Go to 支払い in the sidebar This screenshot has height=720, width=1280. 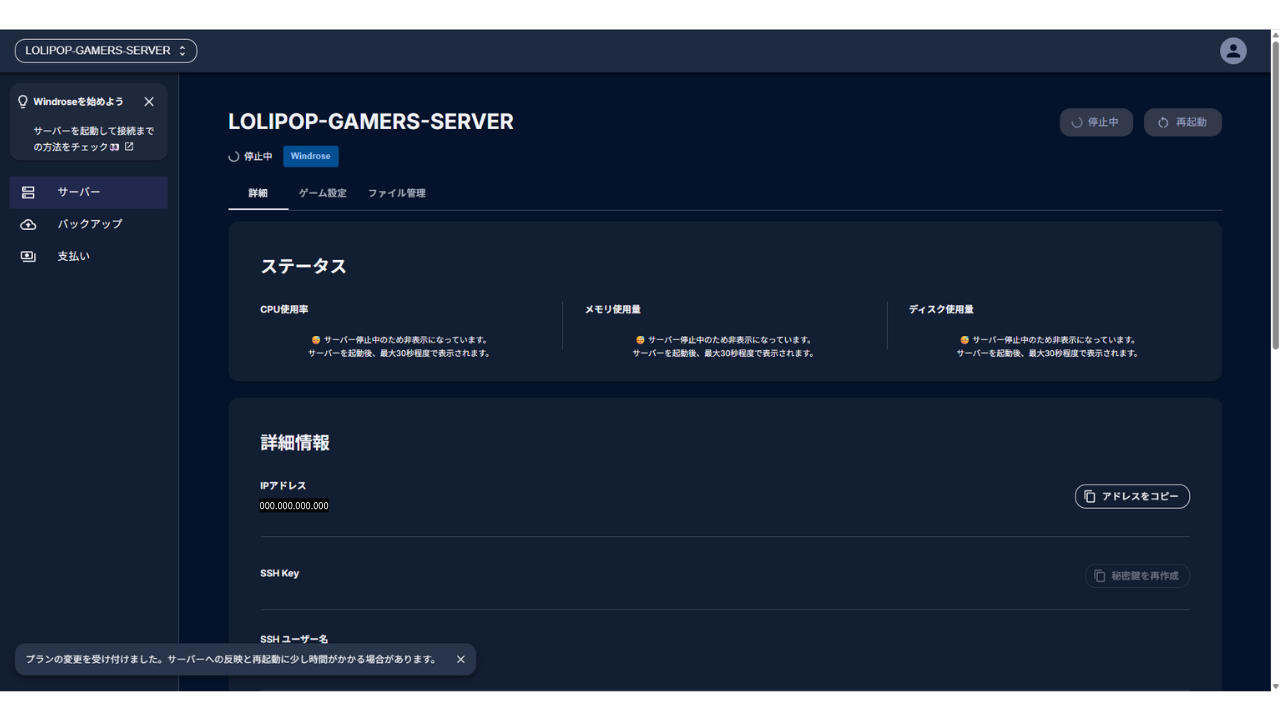point(89,256)
